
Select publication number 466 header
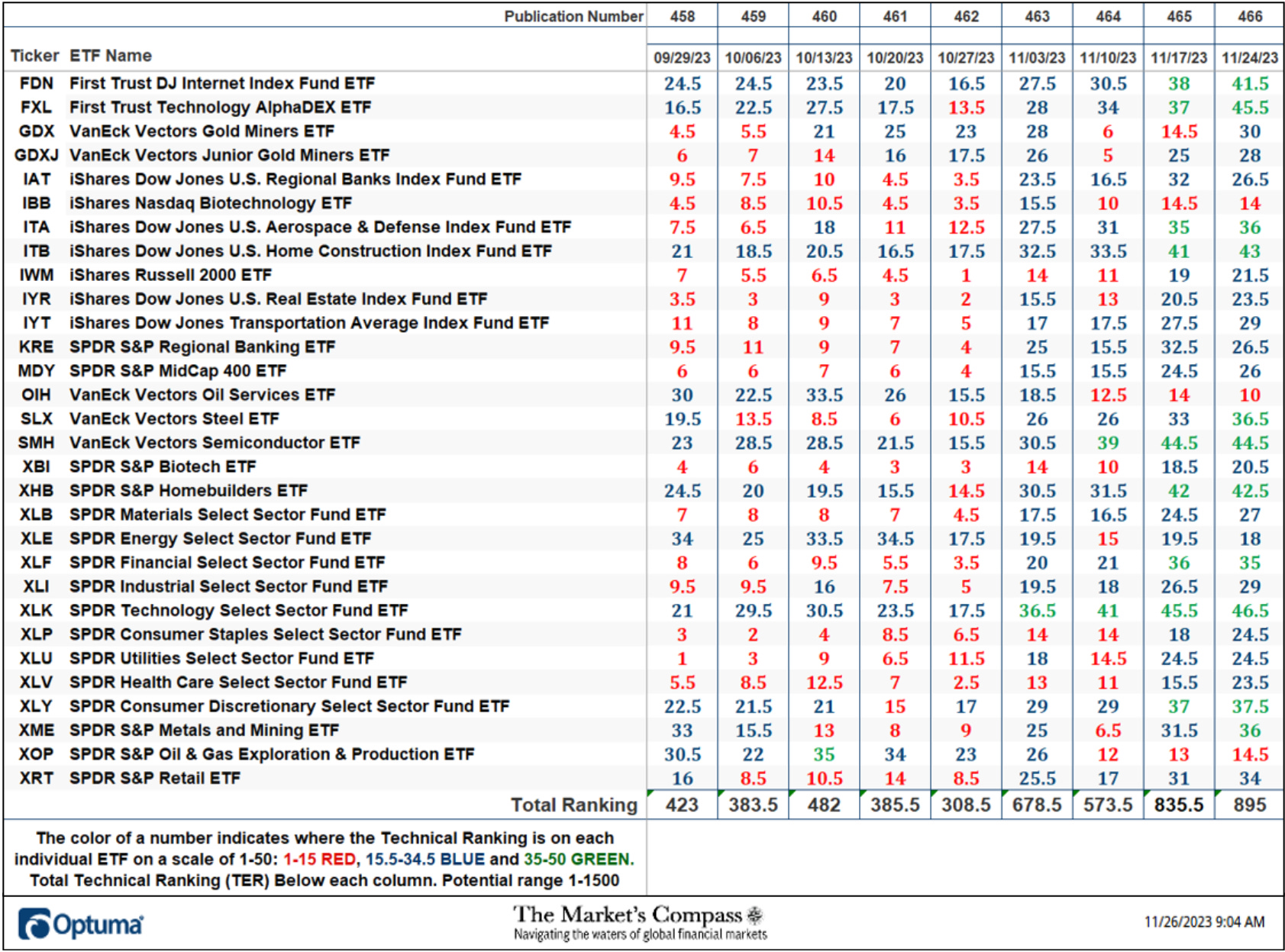point(1250,16)
